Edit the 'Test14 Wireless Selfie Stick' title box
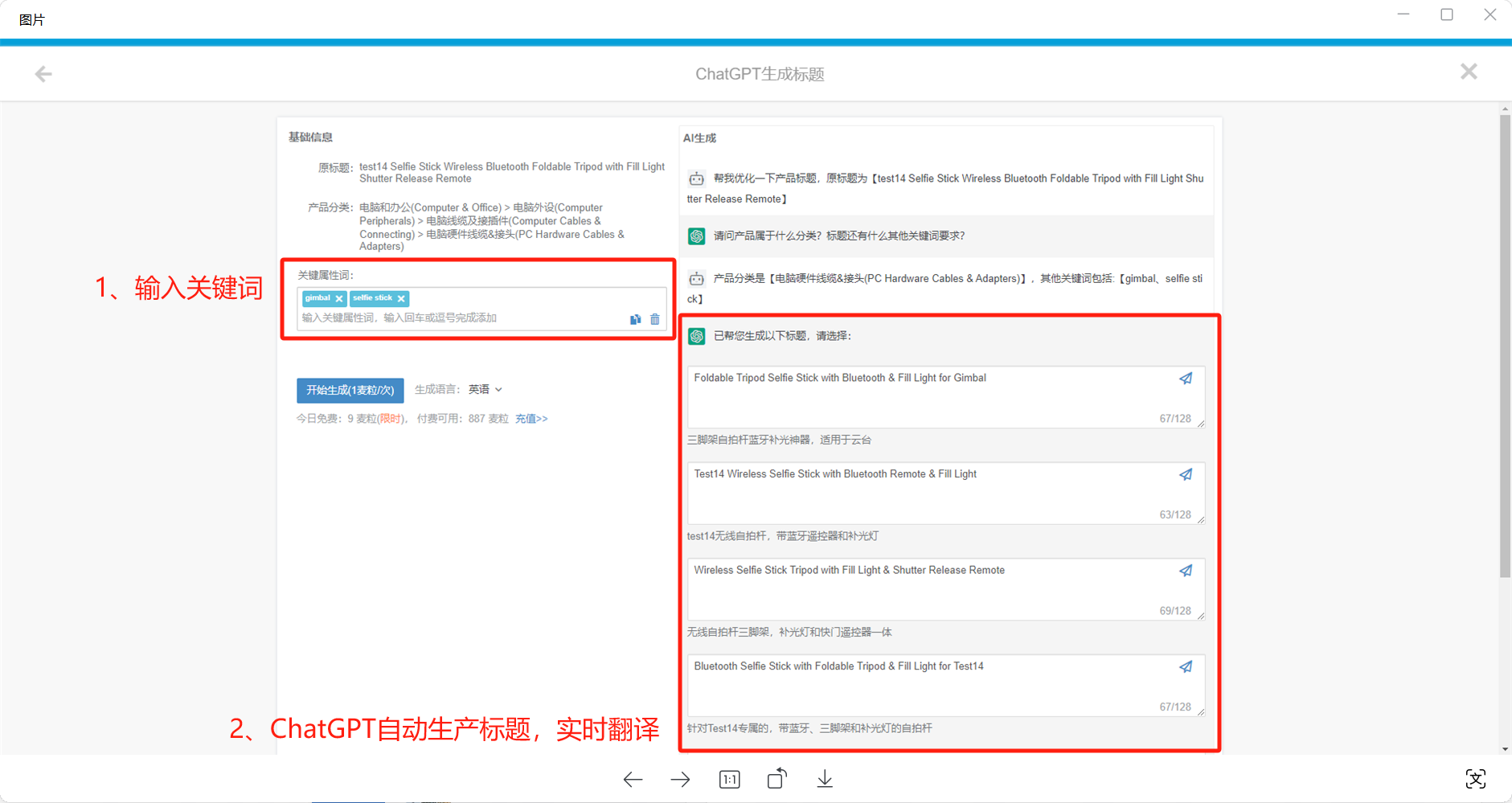 point(945,494)
